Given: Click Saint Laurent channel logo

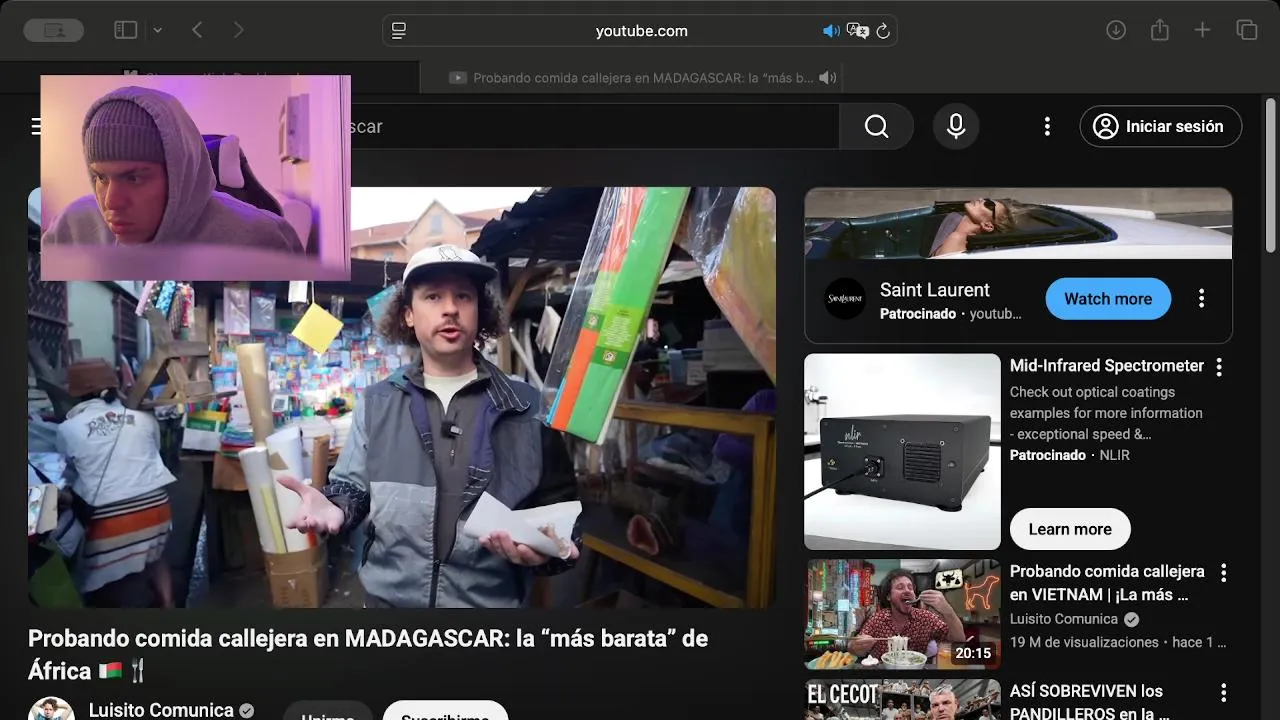Looking at the screenshot, I should [x=845, y=299].
